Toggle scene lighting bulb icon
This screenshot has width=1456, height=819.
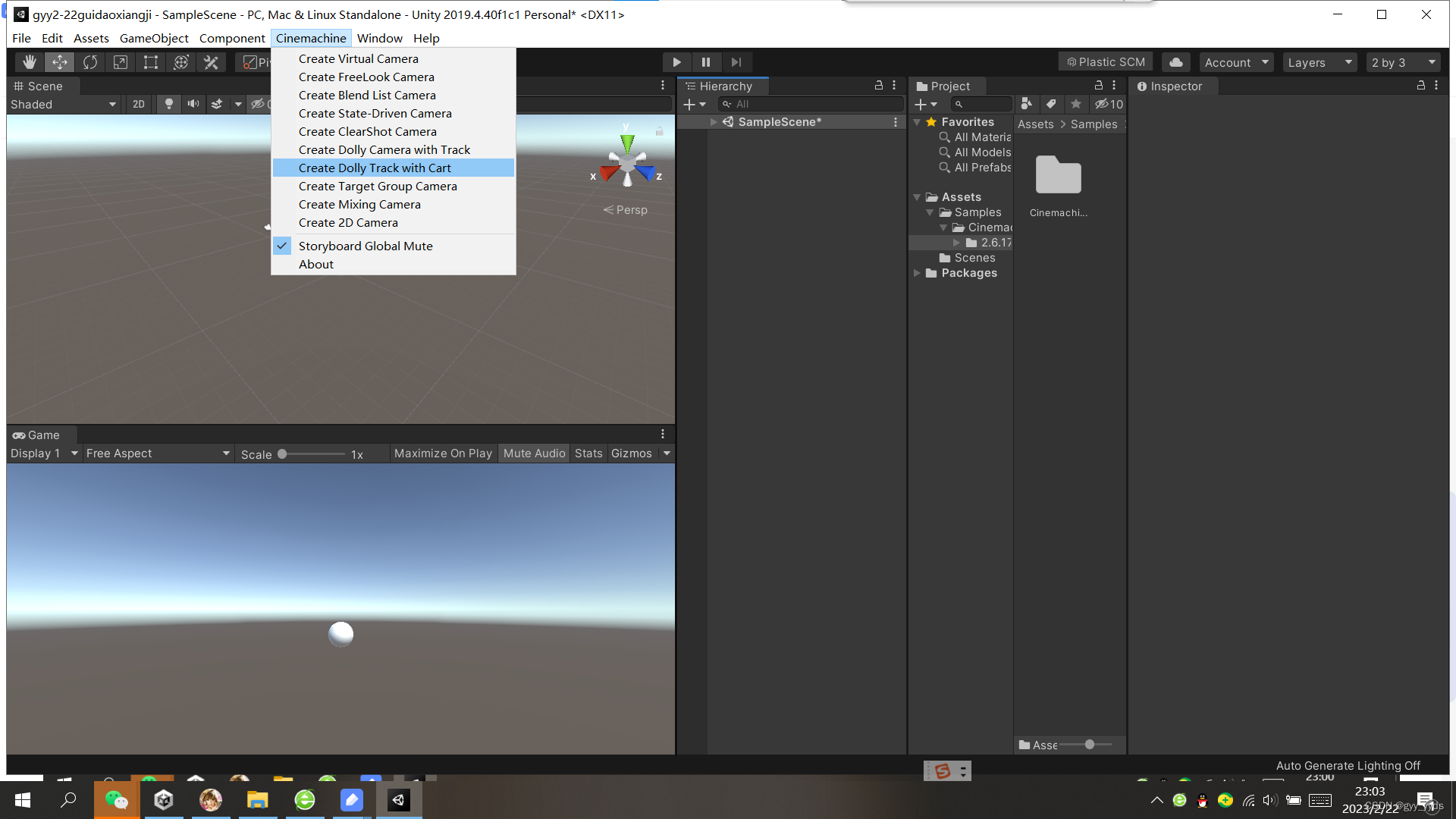[168, 104]
